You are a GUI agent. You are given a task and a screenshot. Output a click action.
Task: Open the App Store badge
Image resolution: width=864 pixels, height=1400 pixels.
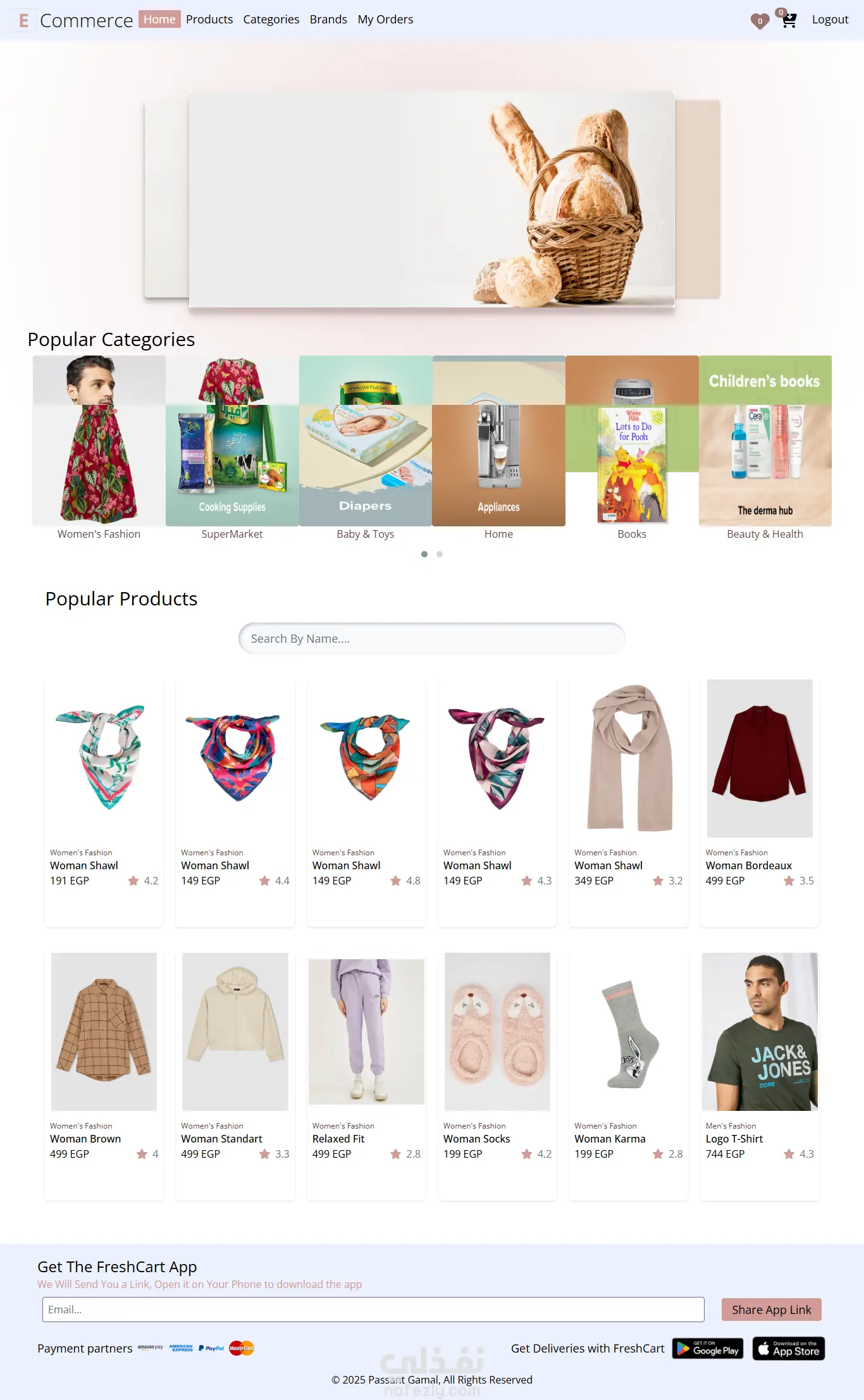click(788, 1348)
